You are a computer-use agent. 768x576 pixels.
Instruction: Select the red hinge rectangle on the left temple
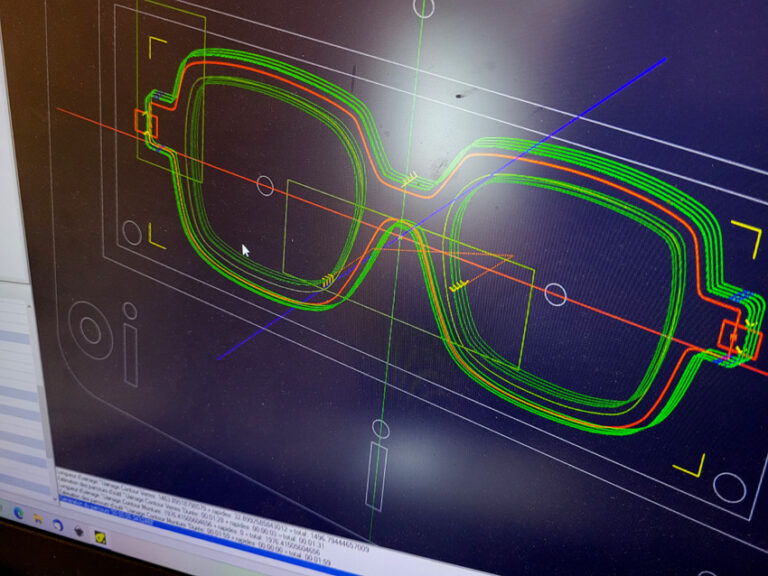pyautogui.click(x=146, y=123)
